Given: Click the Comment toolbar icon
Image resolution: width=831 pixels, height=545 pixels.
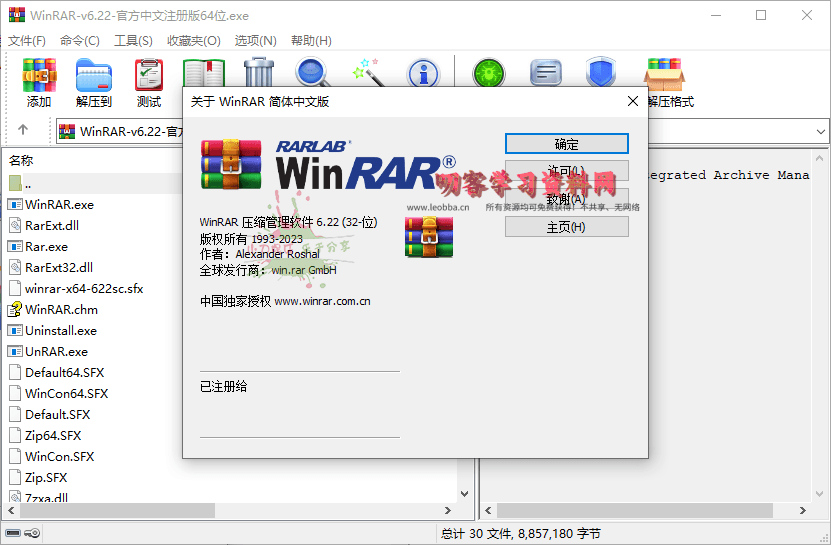Looking at the screenshot, I should click(x=546, y=73).
